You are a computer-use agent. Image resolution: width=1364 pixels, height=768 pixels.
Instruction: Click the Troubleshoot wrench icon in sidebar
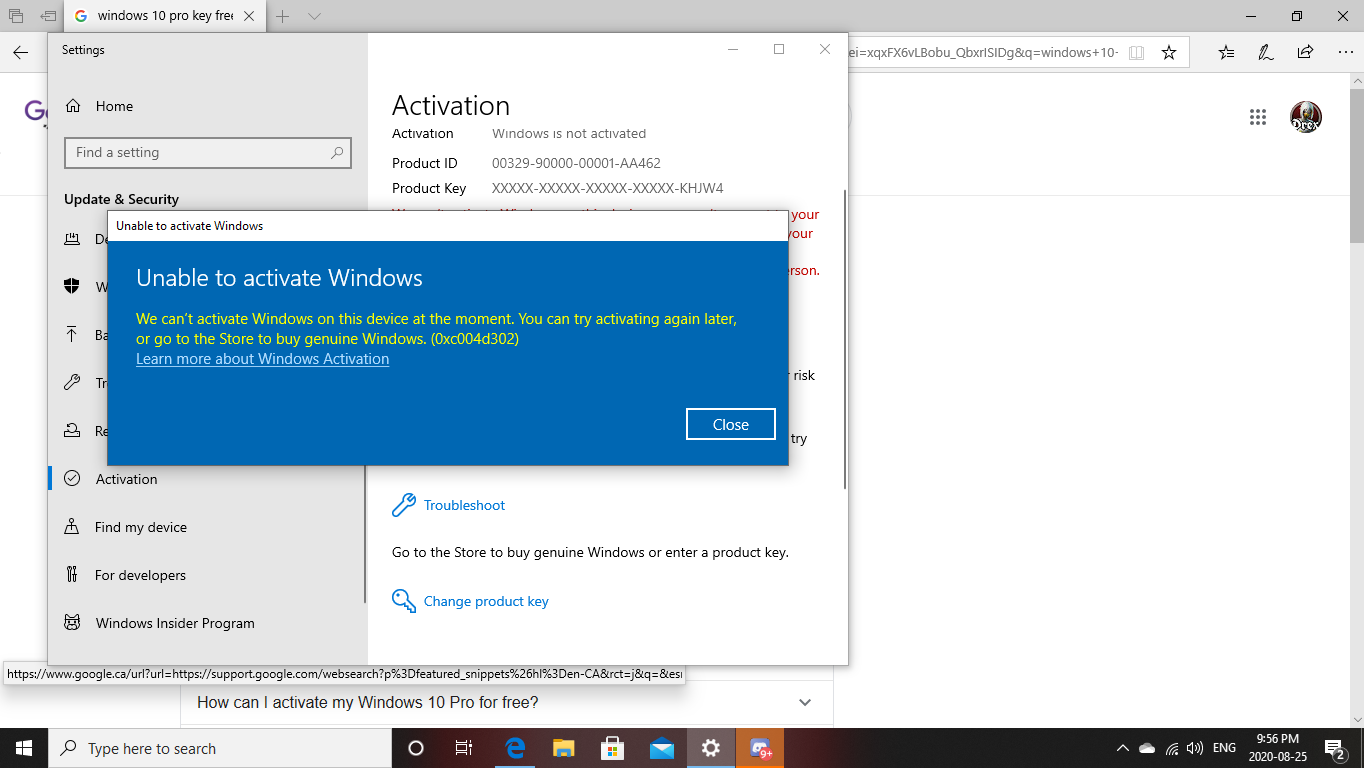72,382
